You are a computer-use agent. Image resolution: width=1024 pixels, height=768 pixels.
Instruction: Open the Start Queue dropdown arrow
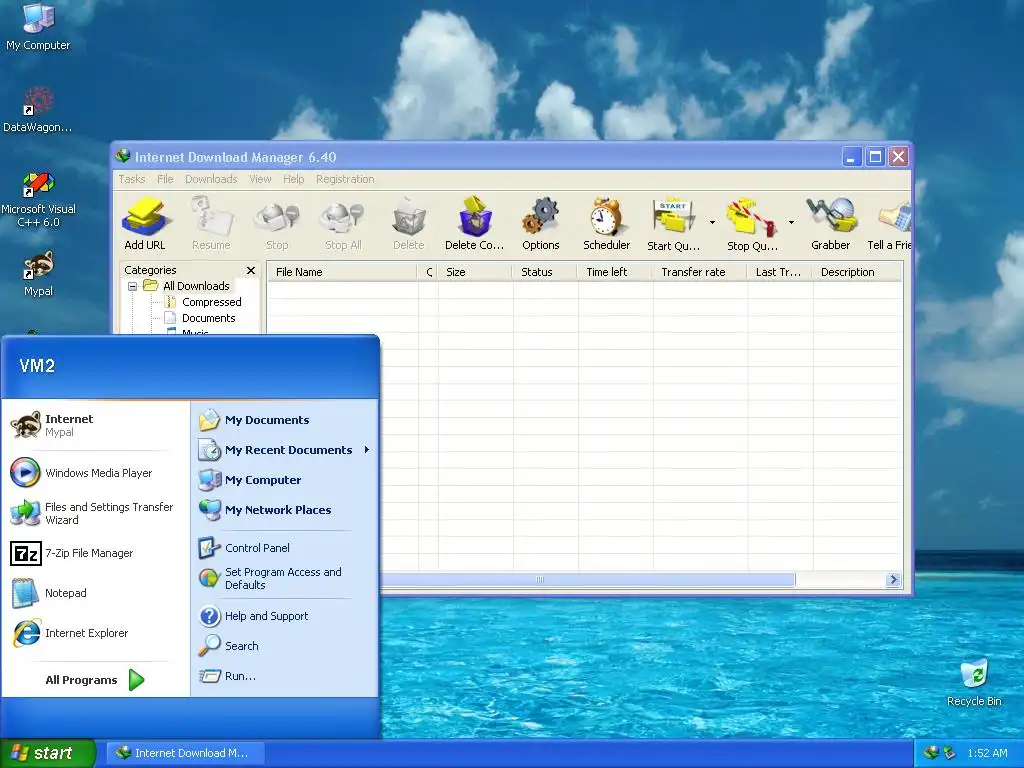tap(712, 223)
